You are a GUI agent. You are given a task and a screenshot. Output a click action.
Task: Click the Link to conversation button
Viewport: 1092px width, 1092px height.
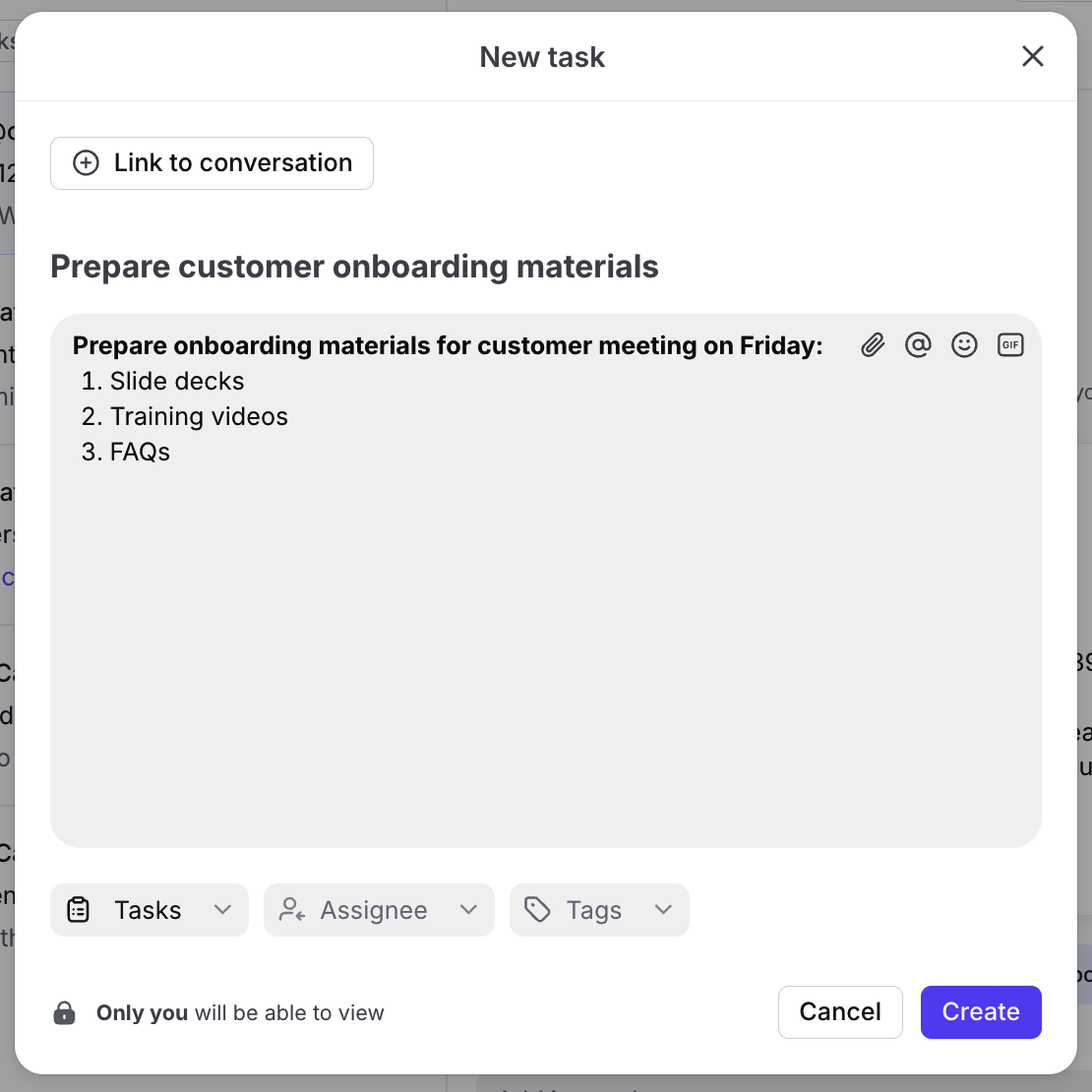(x=212, y=163)
